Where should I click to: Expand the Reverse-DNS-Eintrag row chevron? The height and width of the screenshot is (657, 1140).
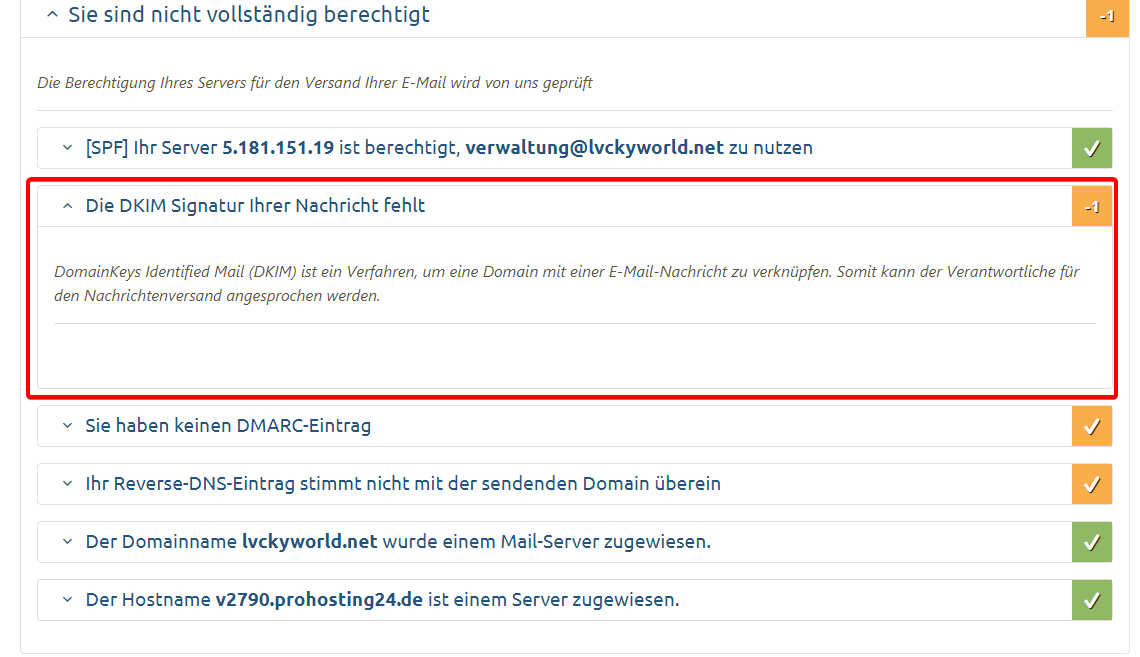pyautogui.click(x=67, y=484)
